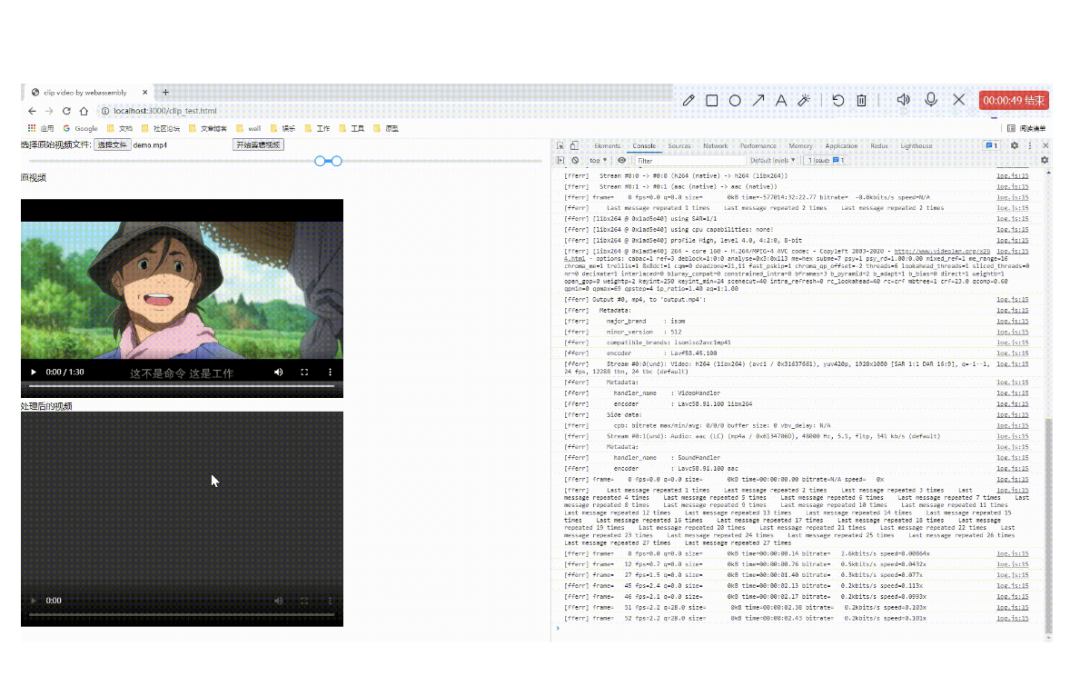
Task: Show the console sidebar
Action: [x=561, y=161]
